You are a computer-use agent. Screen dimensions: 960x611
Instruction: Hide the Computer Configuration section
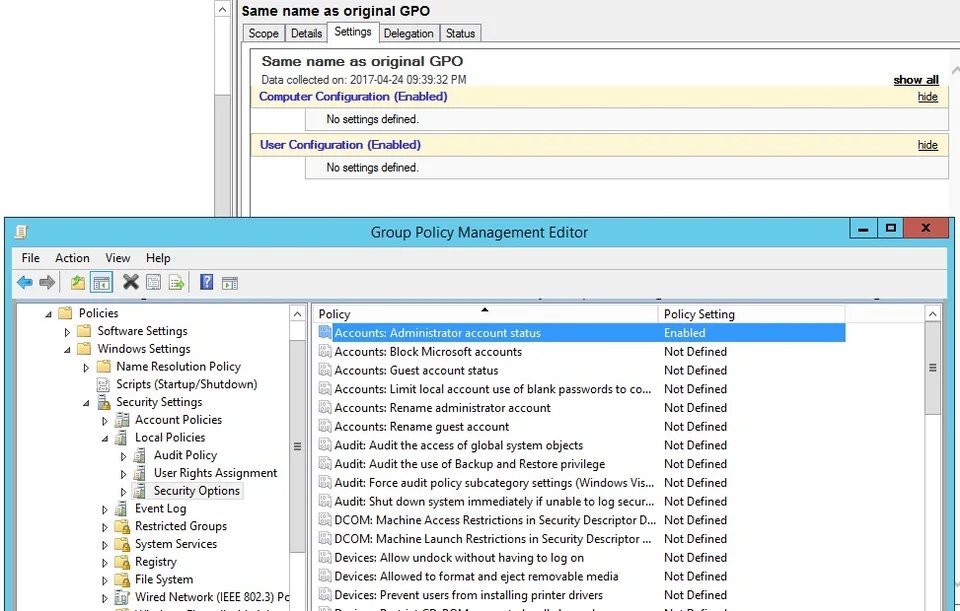coord(928,97)
